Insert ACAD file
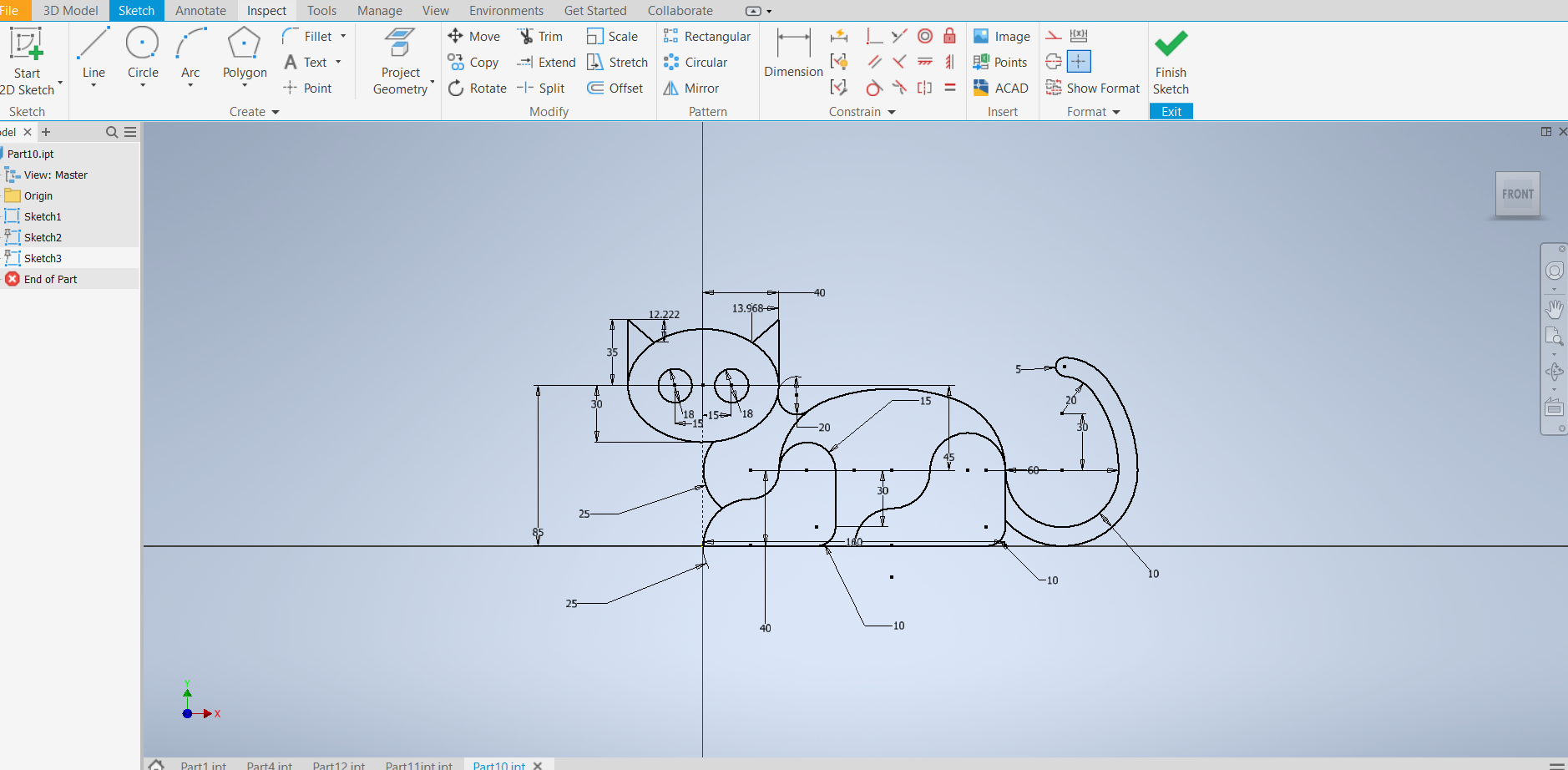This screenshot has height=770, width=1568. tap(1000, 89)
